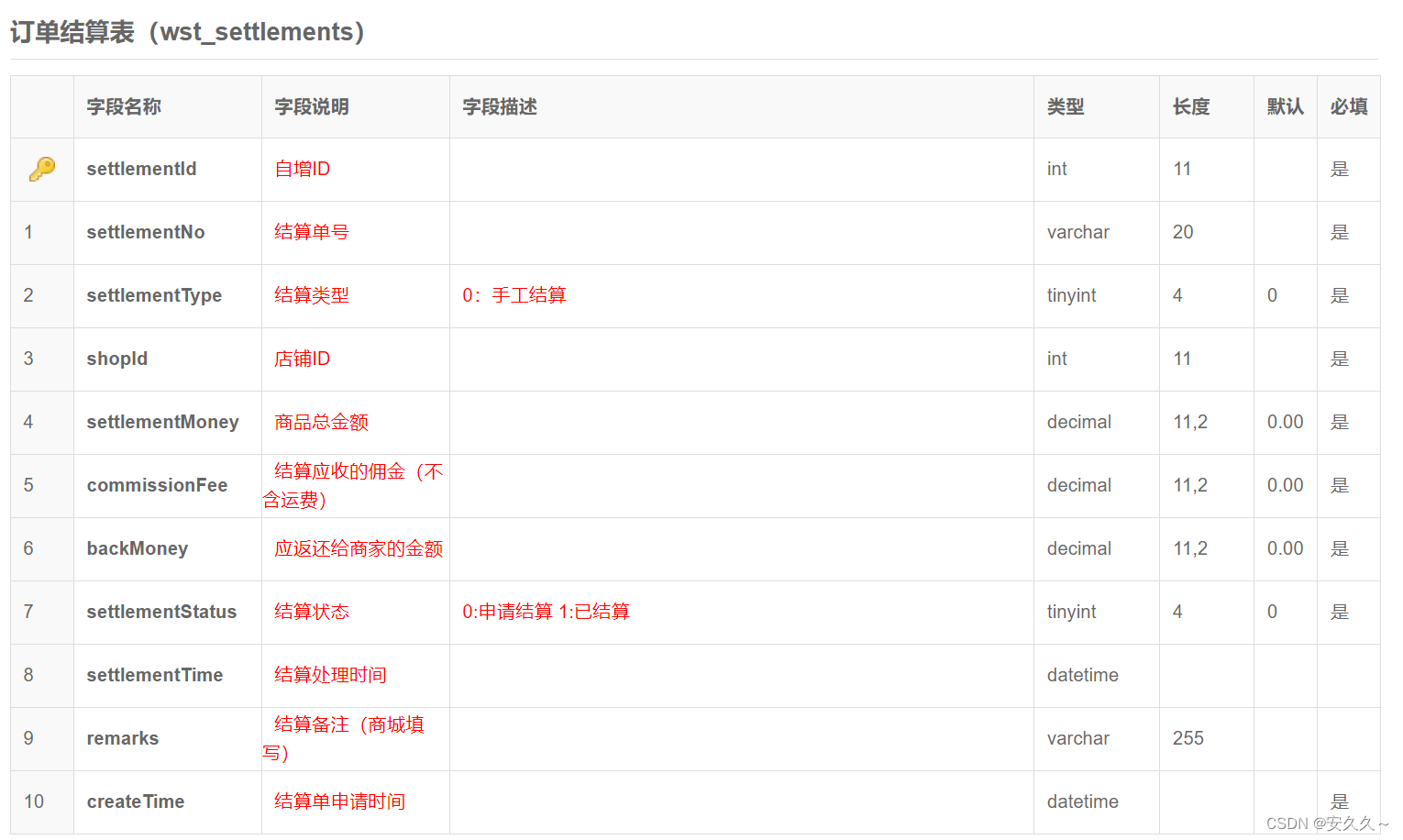Click the 字段说明 column header

pos(310,106)
